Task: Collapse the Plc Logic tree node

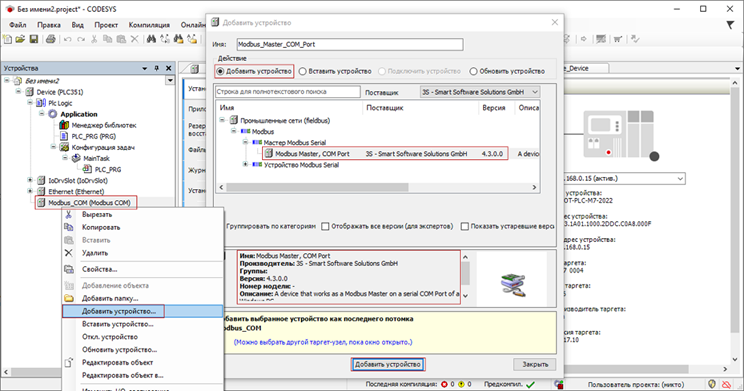Action: click(30, 102)
